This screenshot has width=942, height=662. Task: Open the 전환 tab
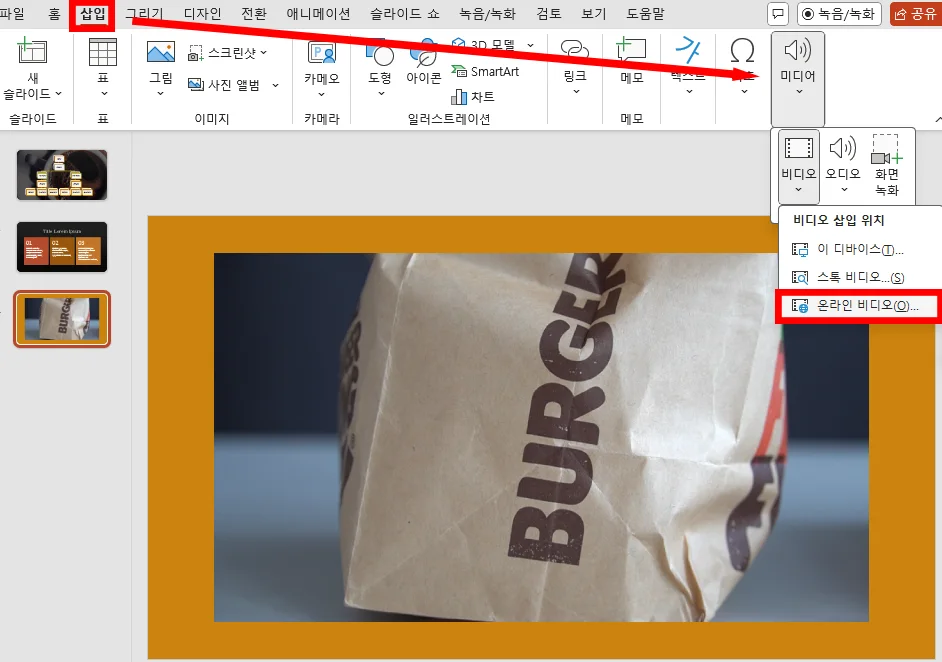[x=254, y=14]
